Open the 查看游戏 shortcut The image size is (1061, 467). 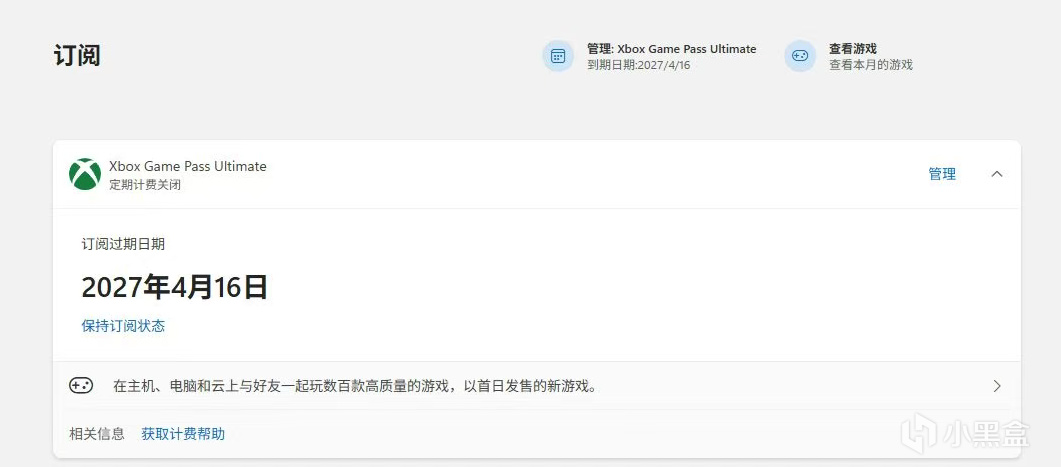coord(853,49)
